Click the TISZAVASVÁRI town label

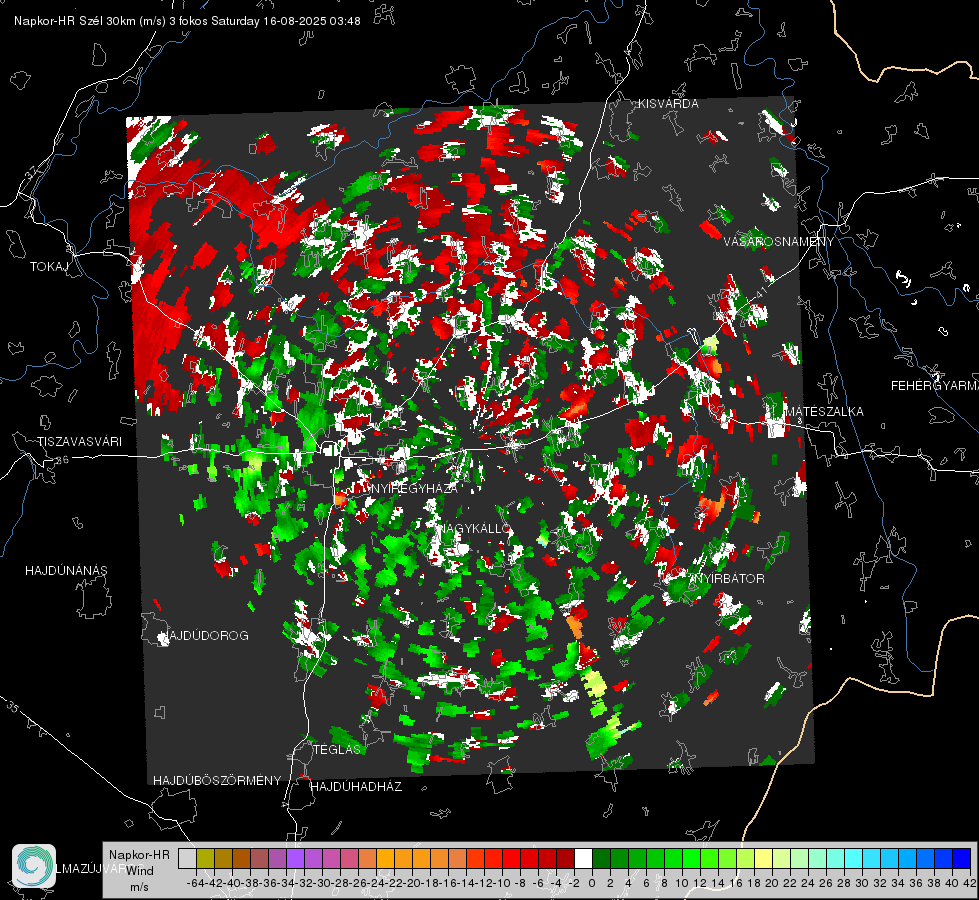[80, 442]
